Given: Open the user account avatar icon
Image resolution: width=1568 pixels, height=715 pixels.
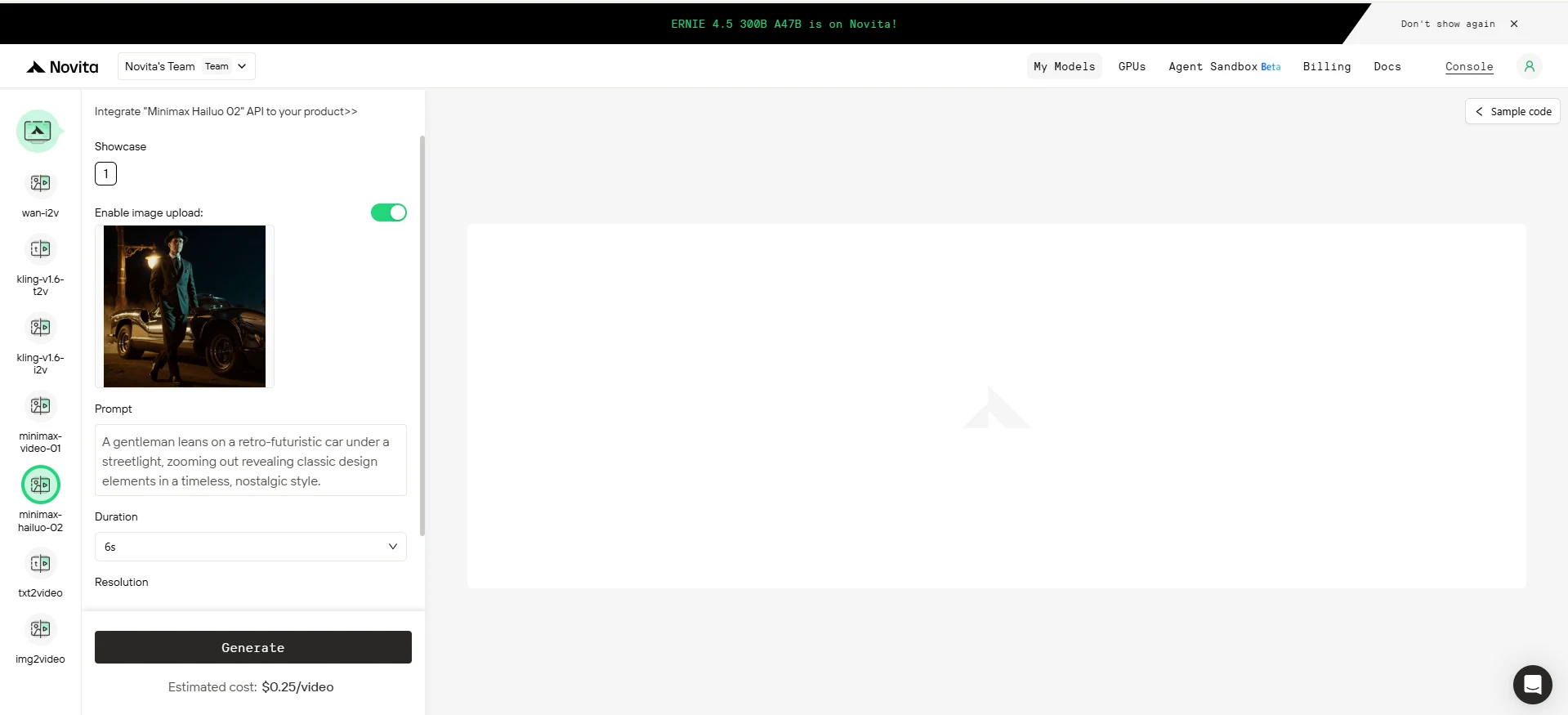Looking at the screenshot, I should click(1529, 66).
